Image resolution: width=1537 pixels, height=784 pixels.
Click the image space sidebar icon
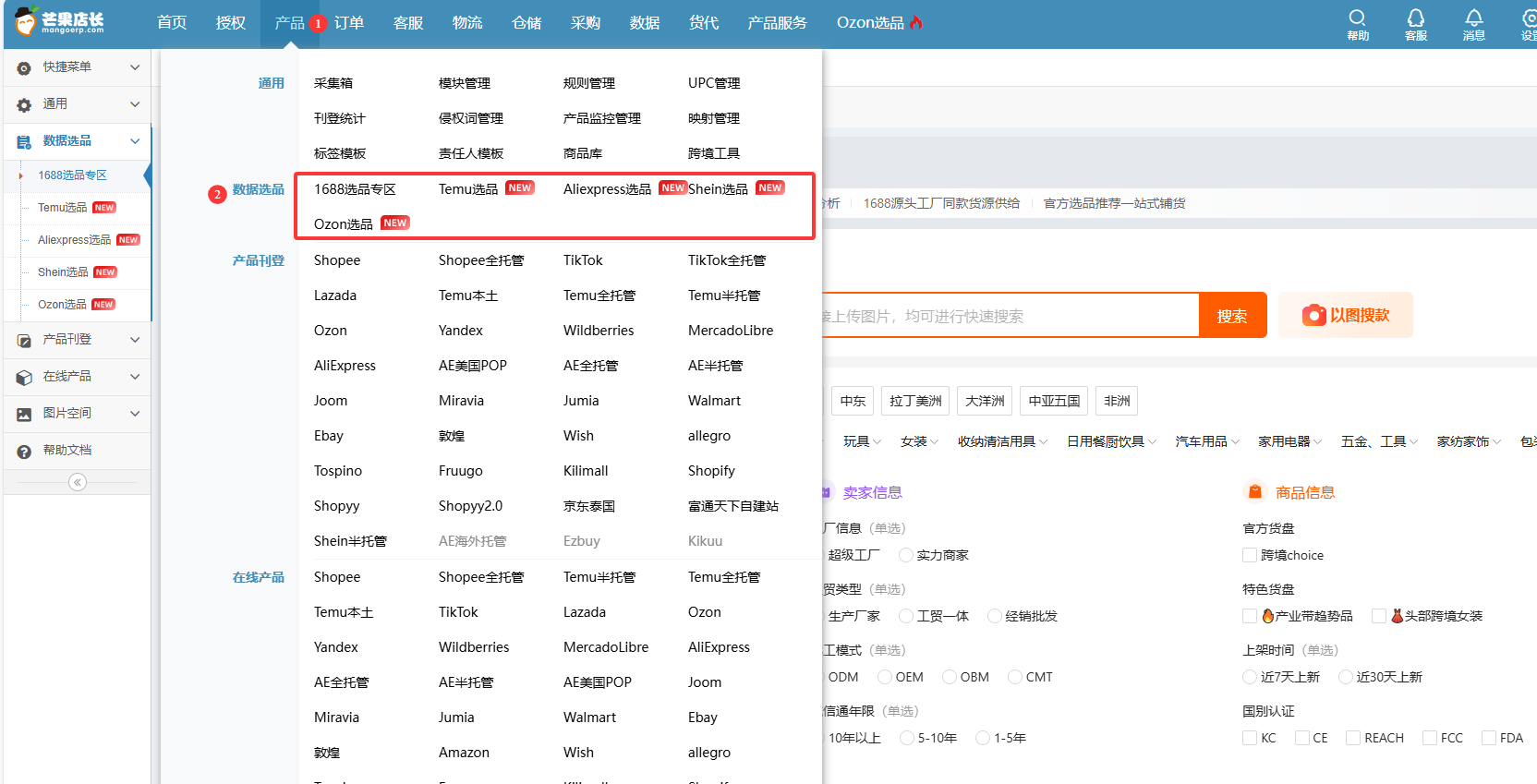(x=24, y=415)
